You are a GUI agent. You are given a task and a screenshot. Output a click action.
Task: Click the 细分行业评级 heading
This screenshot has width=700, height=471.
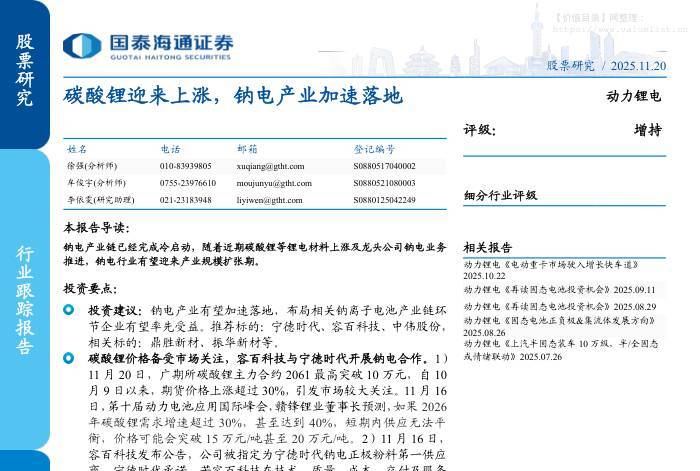click(500, 195)
